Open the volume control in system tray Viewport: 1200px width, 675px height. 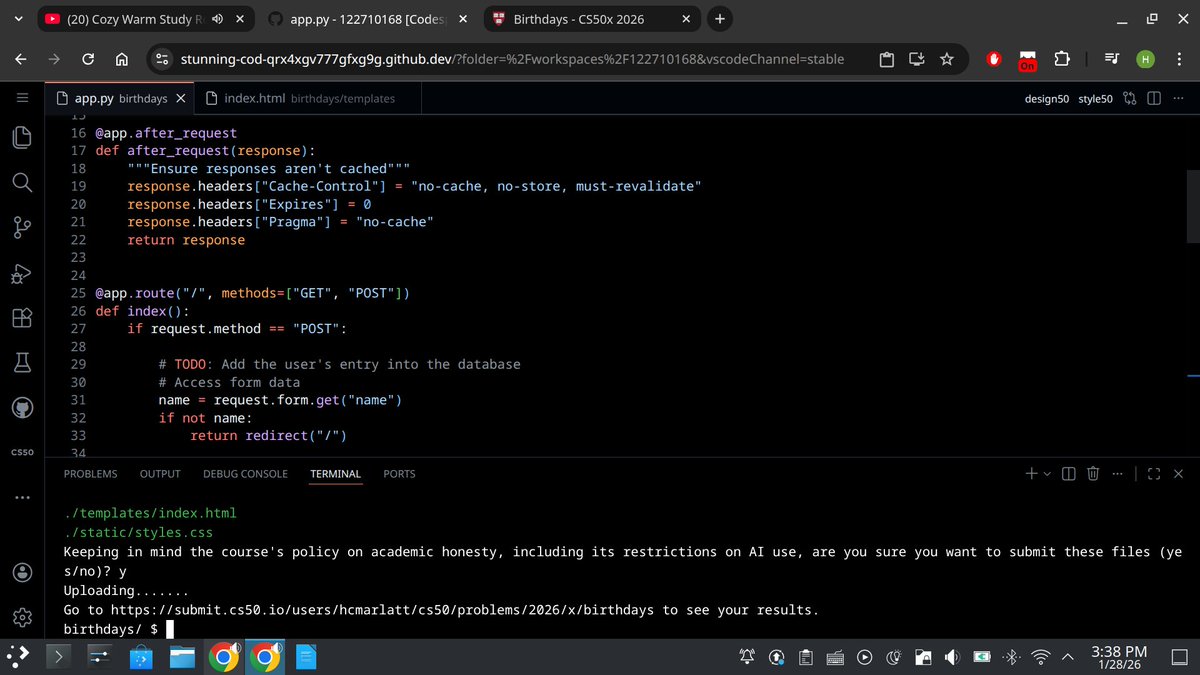tap(951, 657)
